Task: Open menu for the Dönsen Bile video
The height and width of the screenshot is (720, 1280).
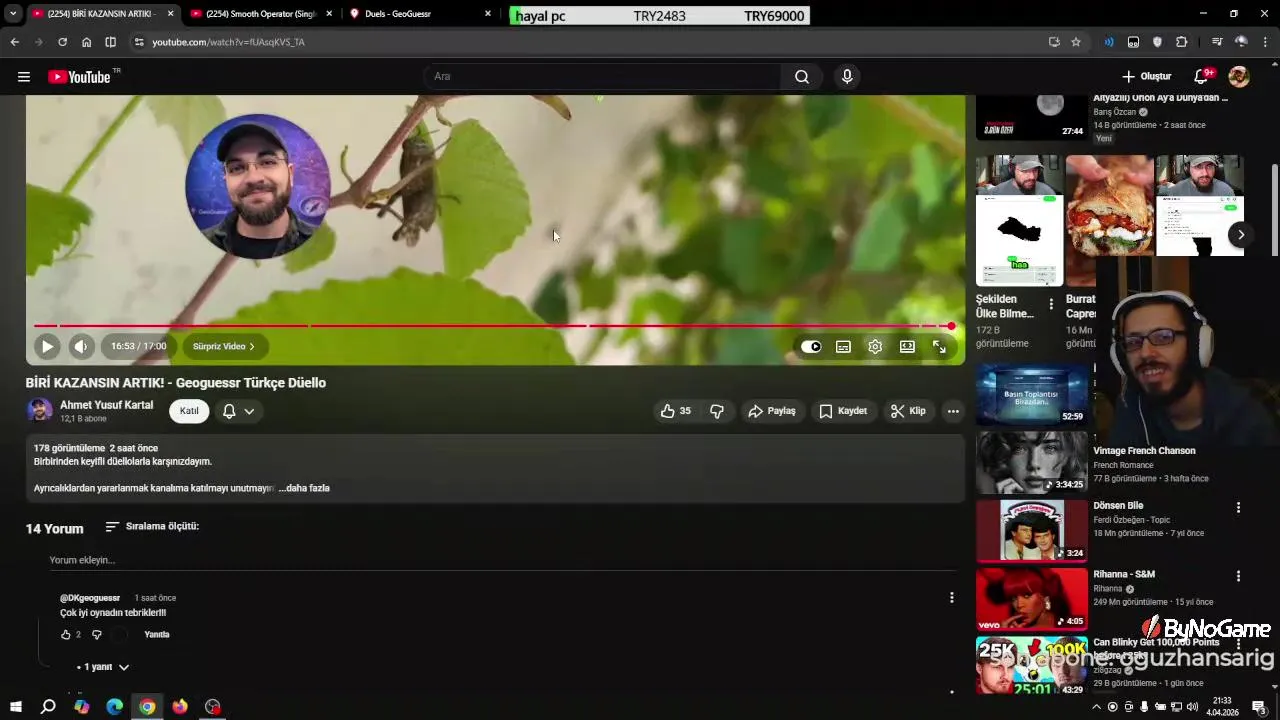Action: pos(1238,508)
